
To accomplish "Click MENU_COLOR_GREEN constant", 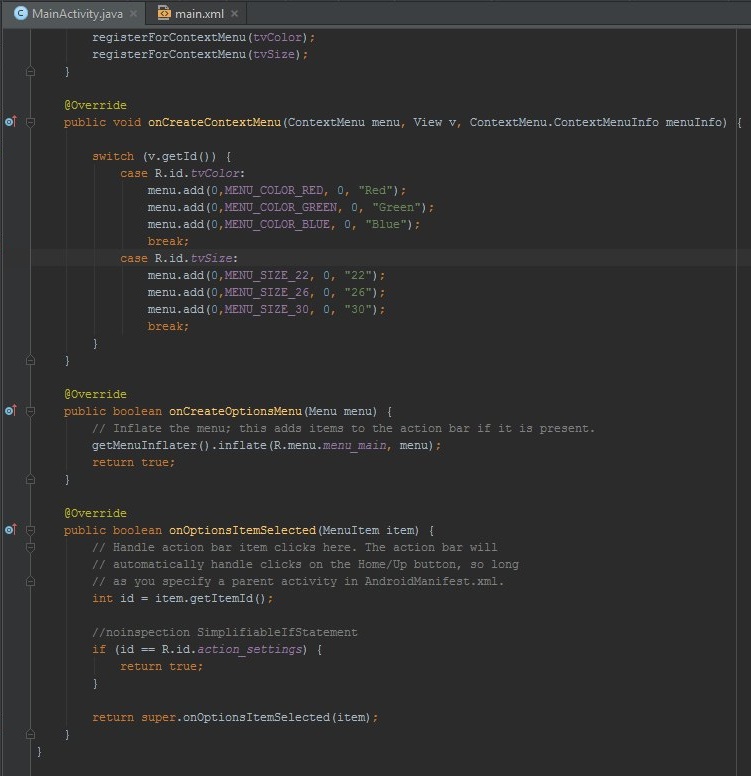I will pos(281,207).
